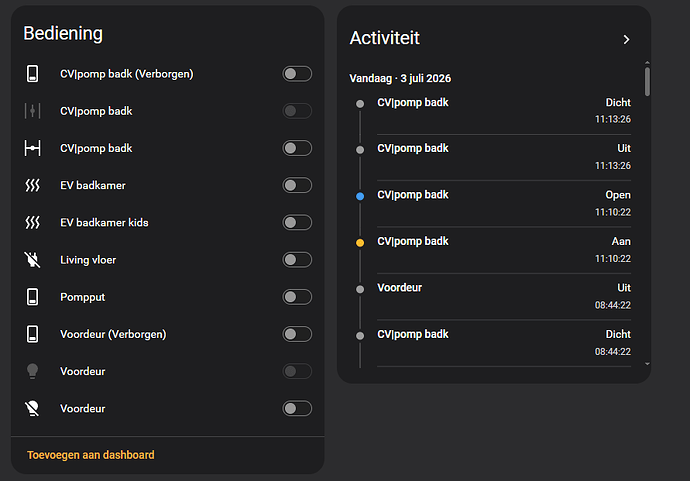Select grey timeline dot for CV|pomp badk Dicht 11:13:26

click(x=360, y=104)
